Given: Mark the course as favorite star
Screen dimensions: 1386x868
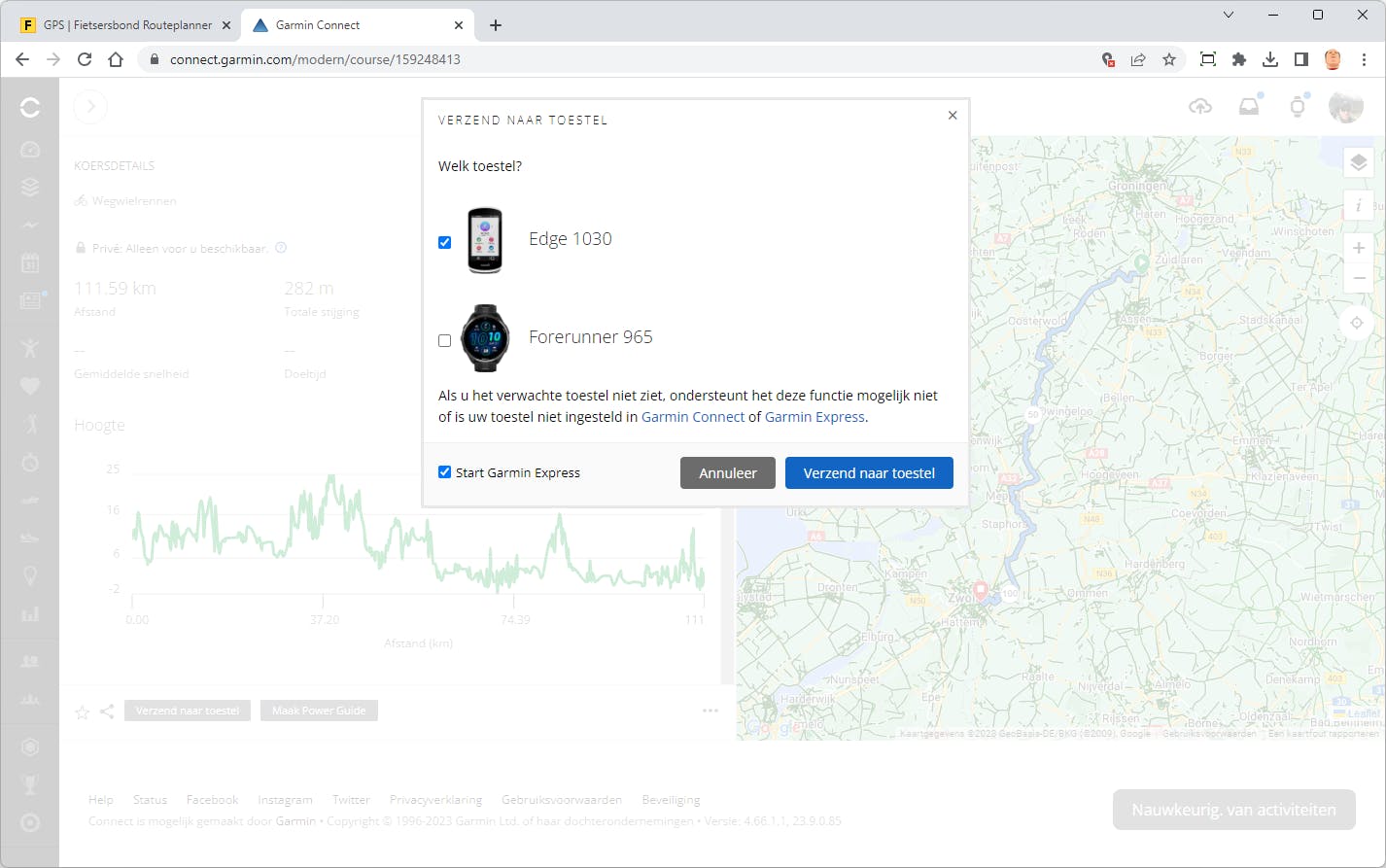Looking at the screenshot, I should tap(83, 712).
